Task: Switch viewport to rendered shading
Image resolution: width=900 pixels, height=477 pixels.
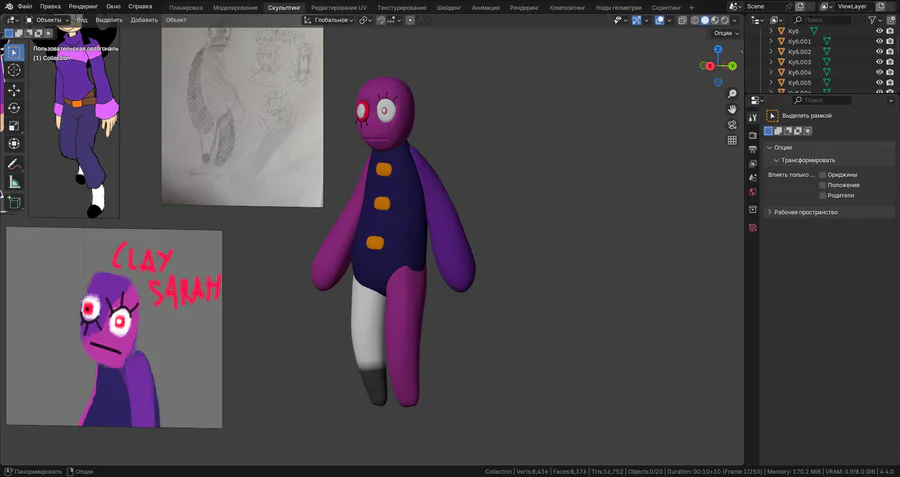Action: pyautogui.click(x=725, y=20)
